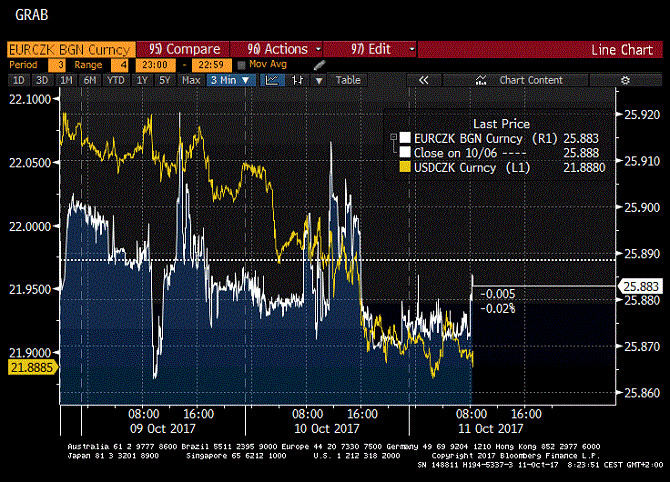Open the 97) Edit menu

pos(370,49)
